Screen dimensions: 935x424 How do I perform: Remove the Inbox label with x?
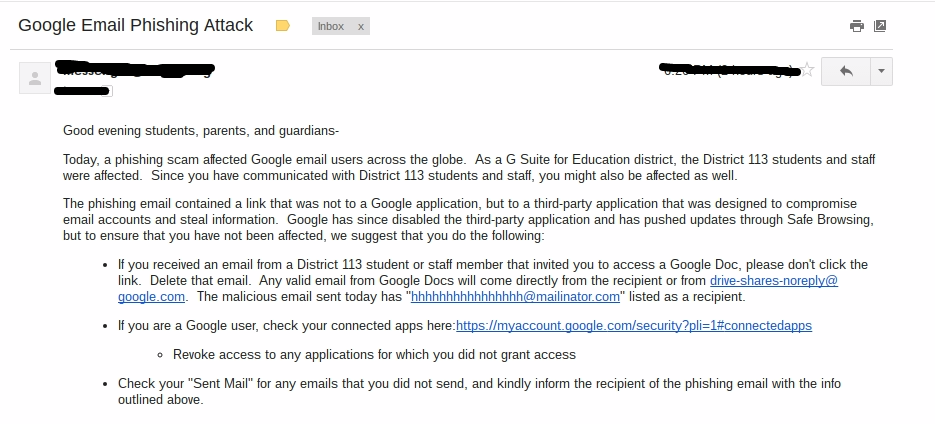[361, 26]
